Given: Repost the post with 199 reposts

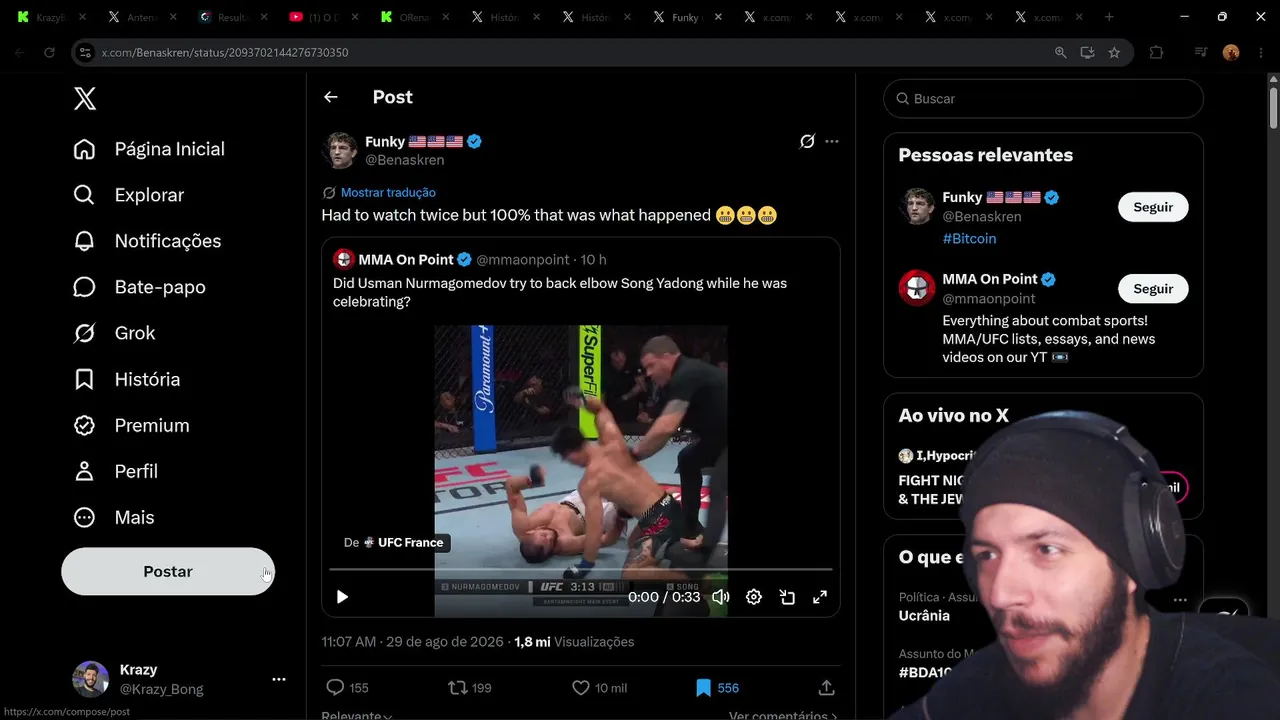Looking at the screenshot, I should point(469,688).
